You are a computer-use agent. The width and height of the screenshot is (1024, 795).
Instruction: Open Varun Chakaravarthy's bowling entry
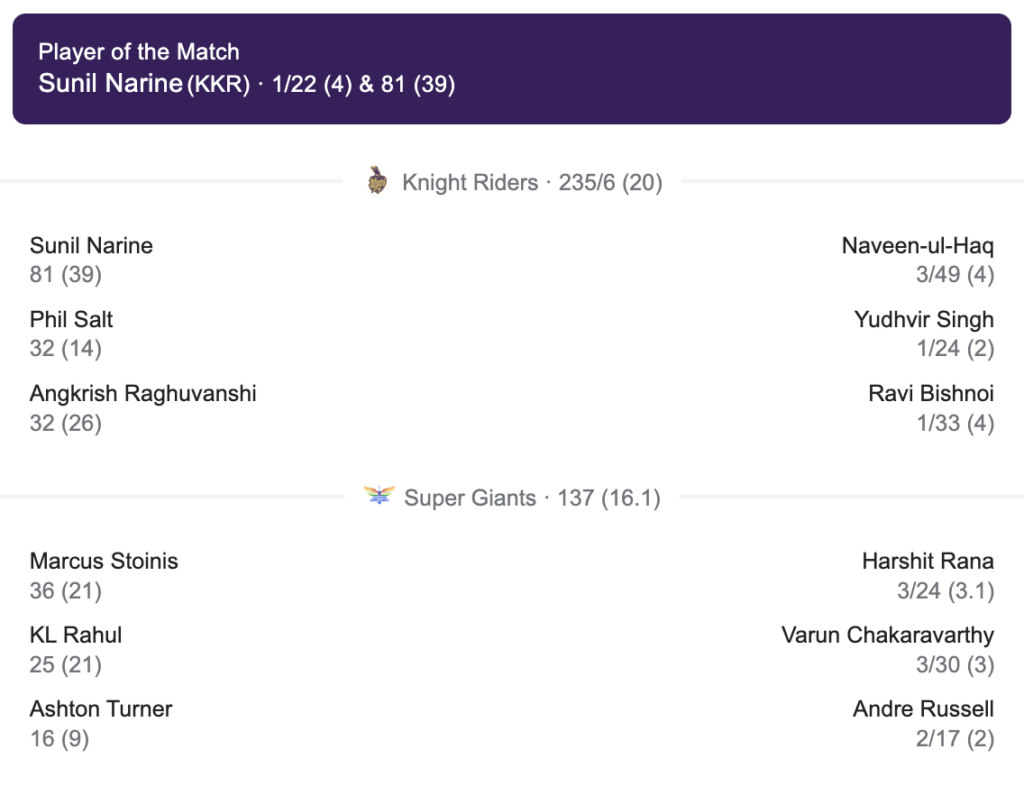click(887, 635)
